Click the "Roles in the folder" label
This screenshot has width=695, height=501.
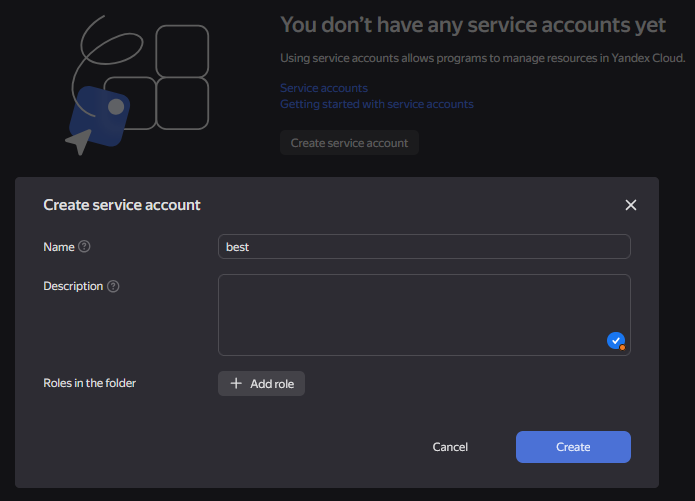point(89,383)
